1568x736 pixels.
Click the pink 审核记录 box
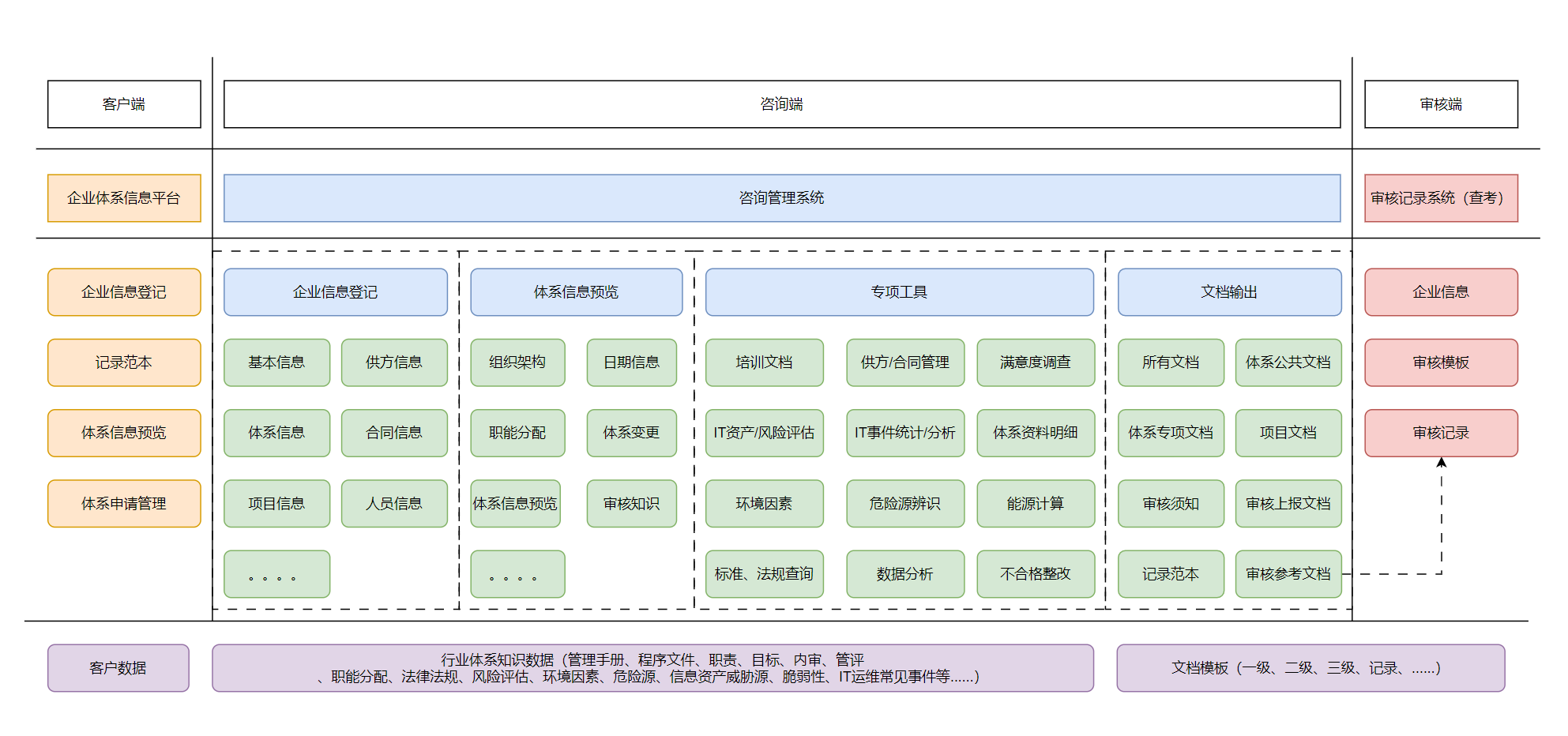click(x=1441, y=433)
